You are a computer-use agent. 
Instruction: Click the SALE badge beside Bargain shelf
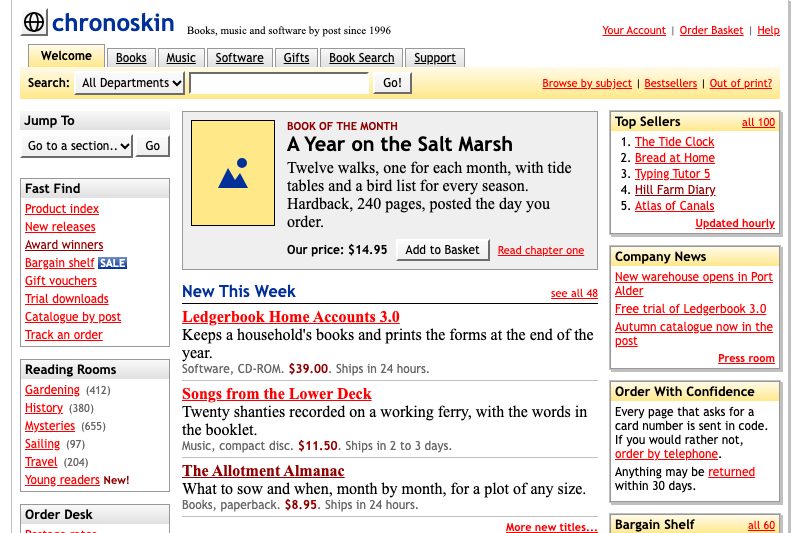pyautogui.click(x=112, y=263)
